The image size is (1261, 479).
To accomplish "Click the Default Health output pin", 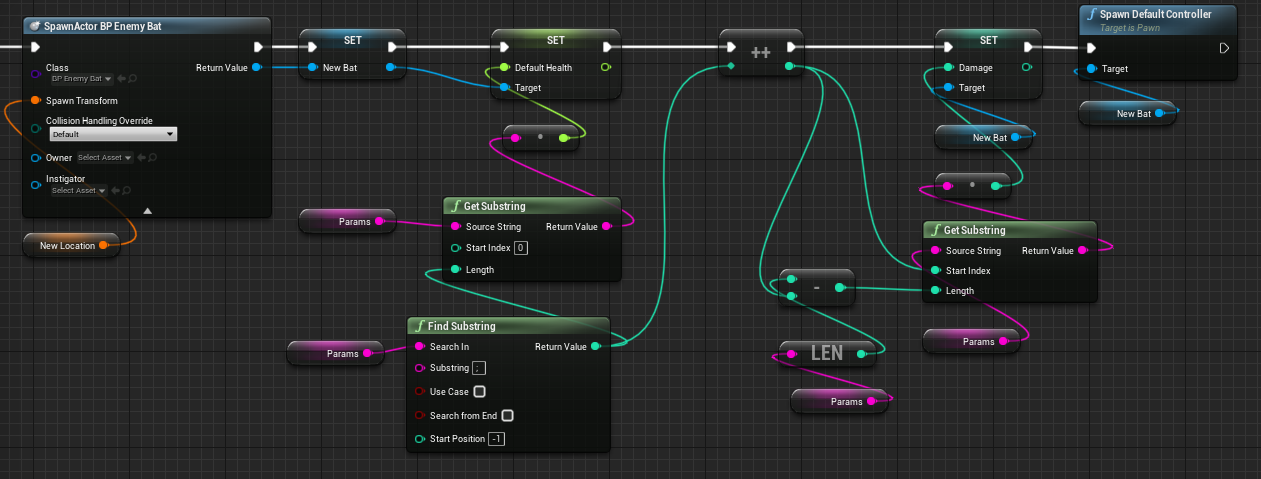I will 606,67.
